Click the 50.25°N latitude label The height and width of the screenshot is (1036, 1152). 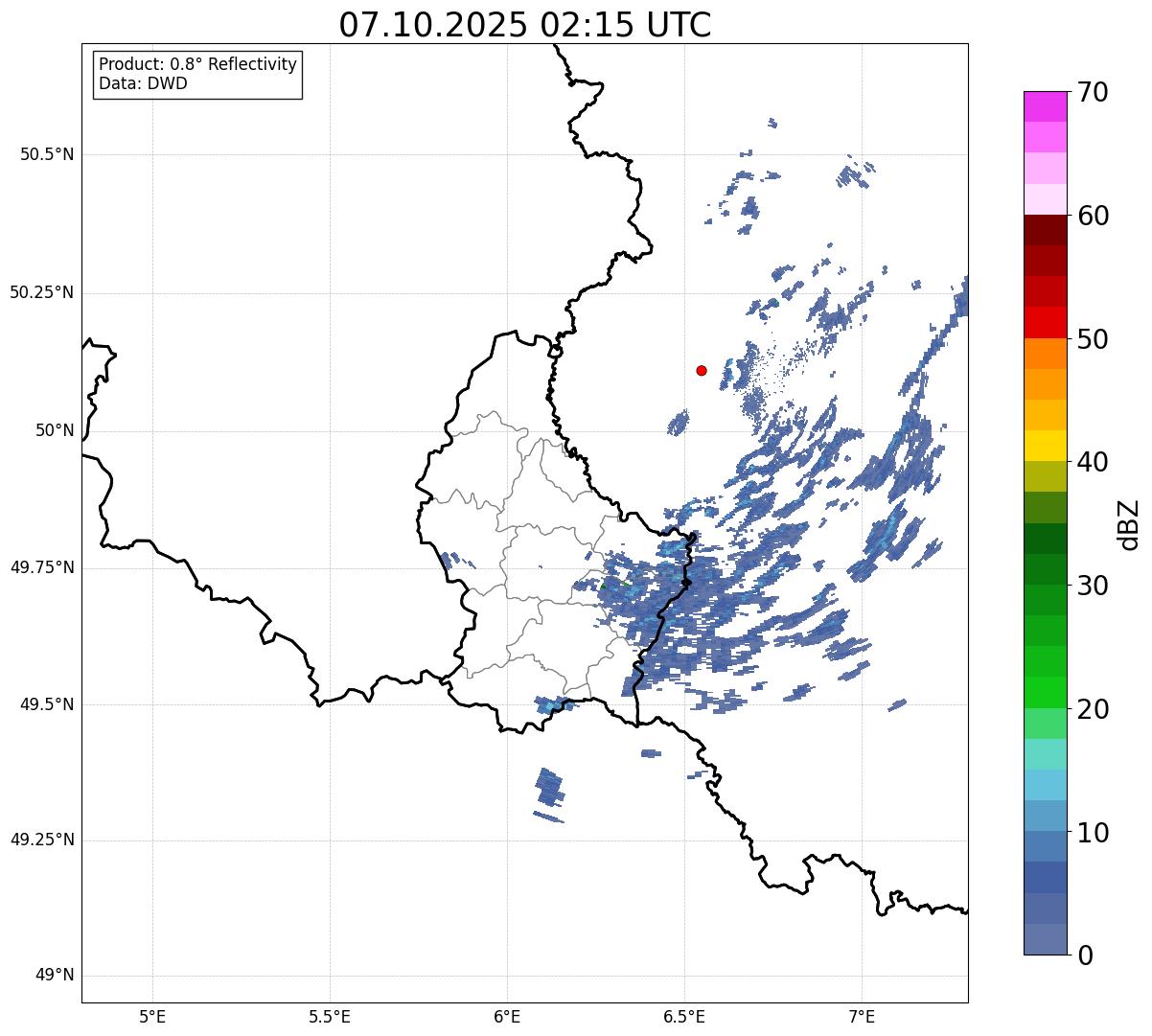[41, 292]
